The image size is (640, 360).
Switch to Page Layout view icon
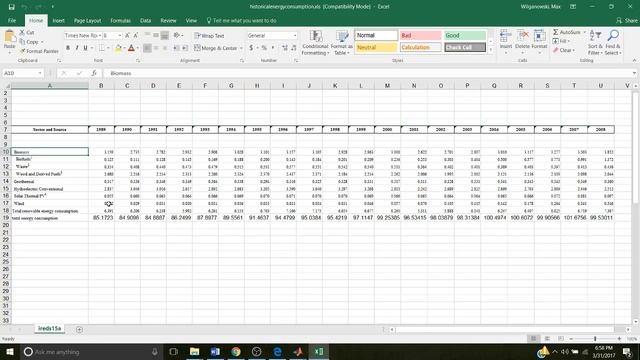[547, 339]
